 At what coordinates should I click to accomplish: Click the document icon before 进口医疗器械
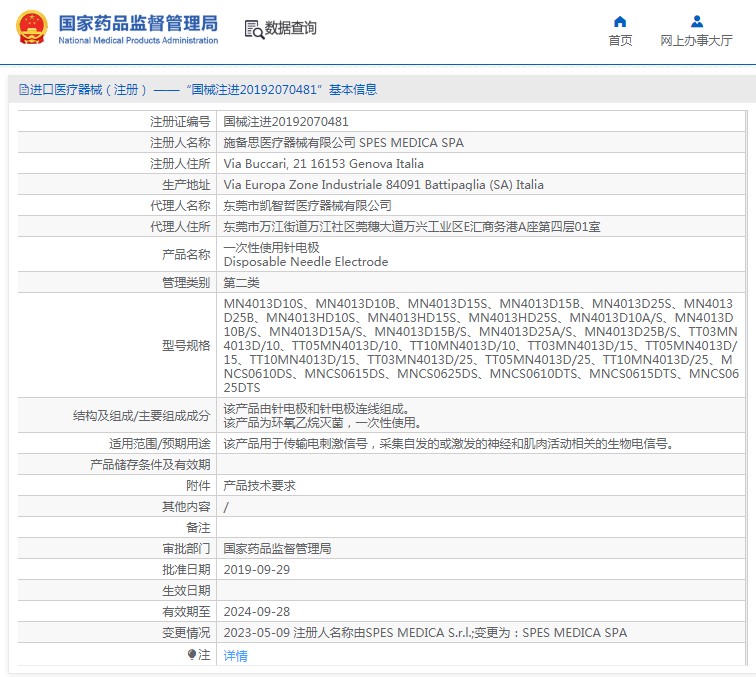point(24,89)
